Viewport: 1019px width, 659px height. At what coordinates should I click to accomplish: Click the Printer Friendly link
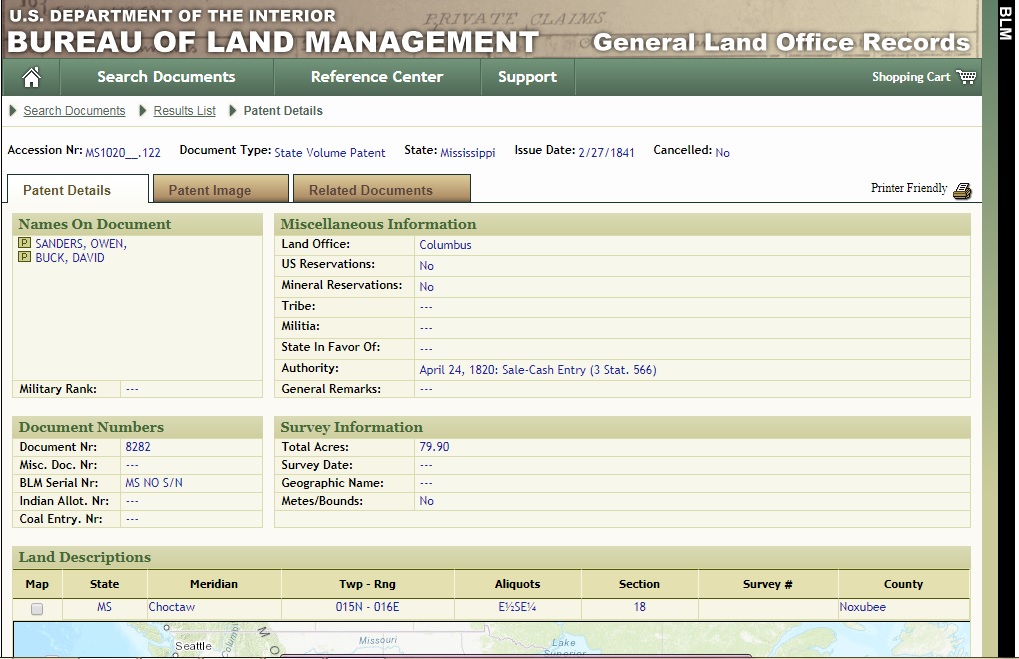pyautogui.click(x=909, y=188)
